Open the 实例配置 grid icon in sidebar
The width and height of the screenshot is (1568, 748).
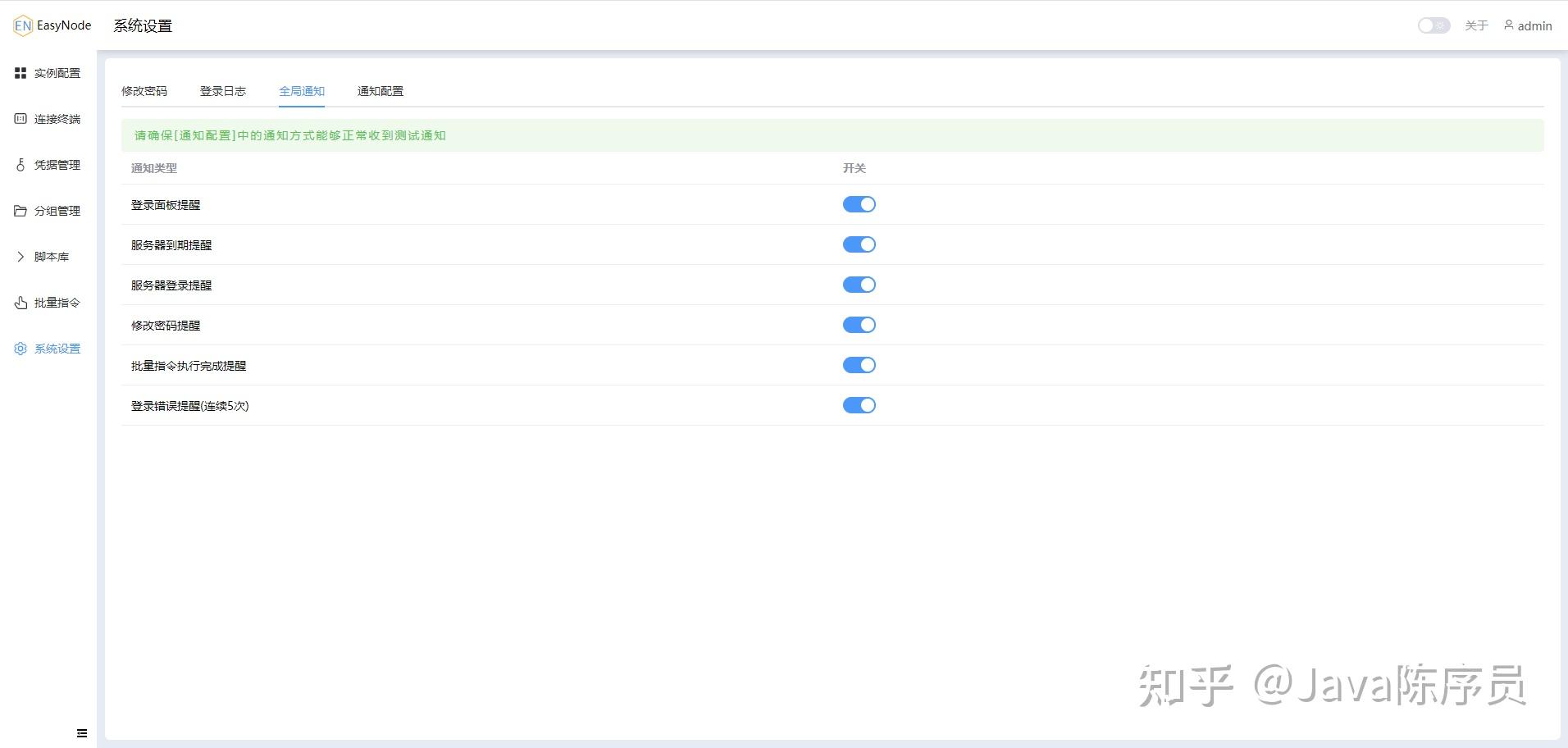coord(21,72)
